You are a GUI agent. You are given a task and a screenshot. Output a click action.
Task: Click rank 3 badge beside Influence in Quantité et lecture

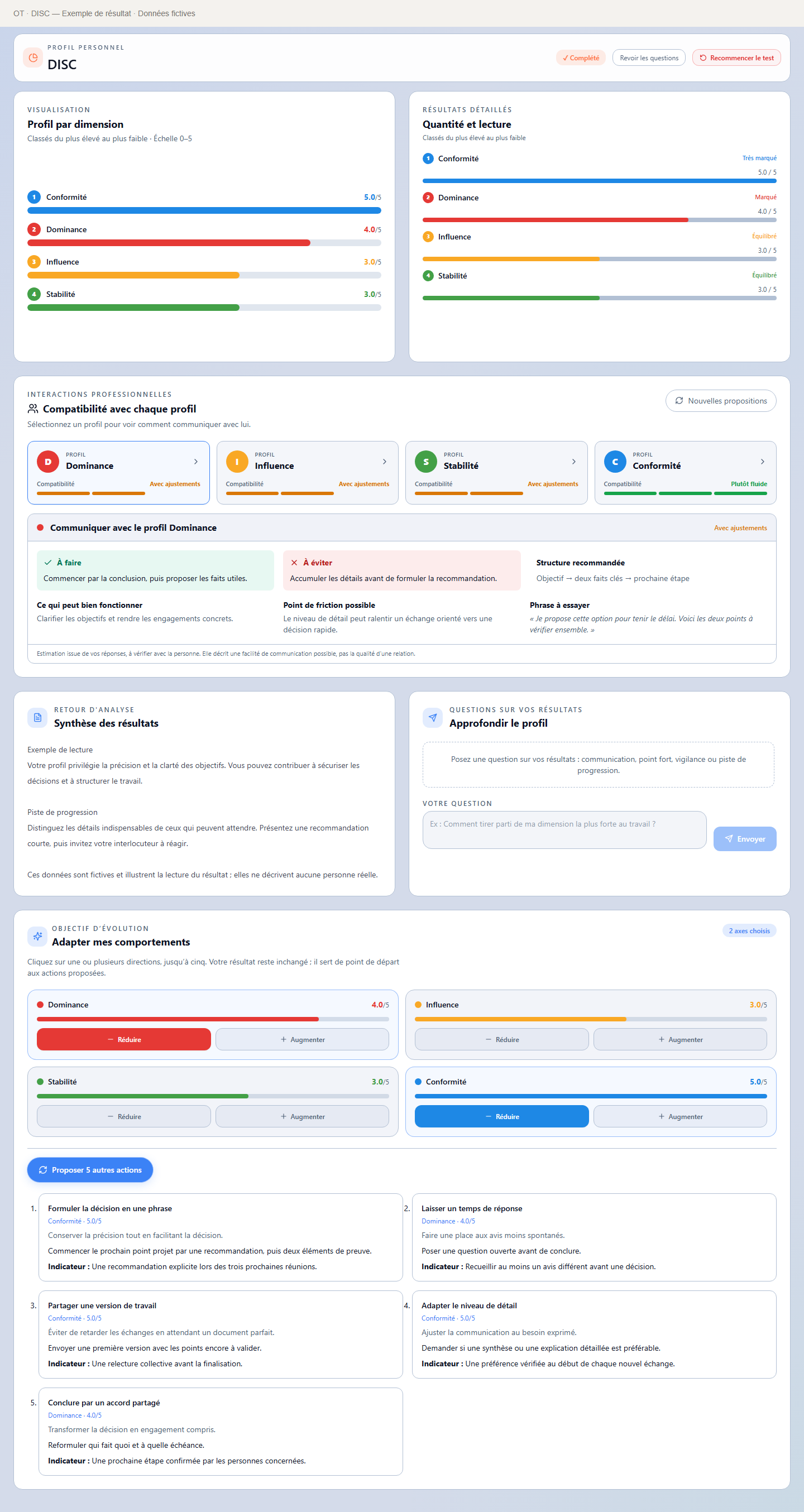tap(428, 237)
